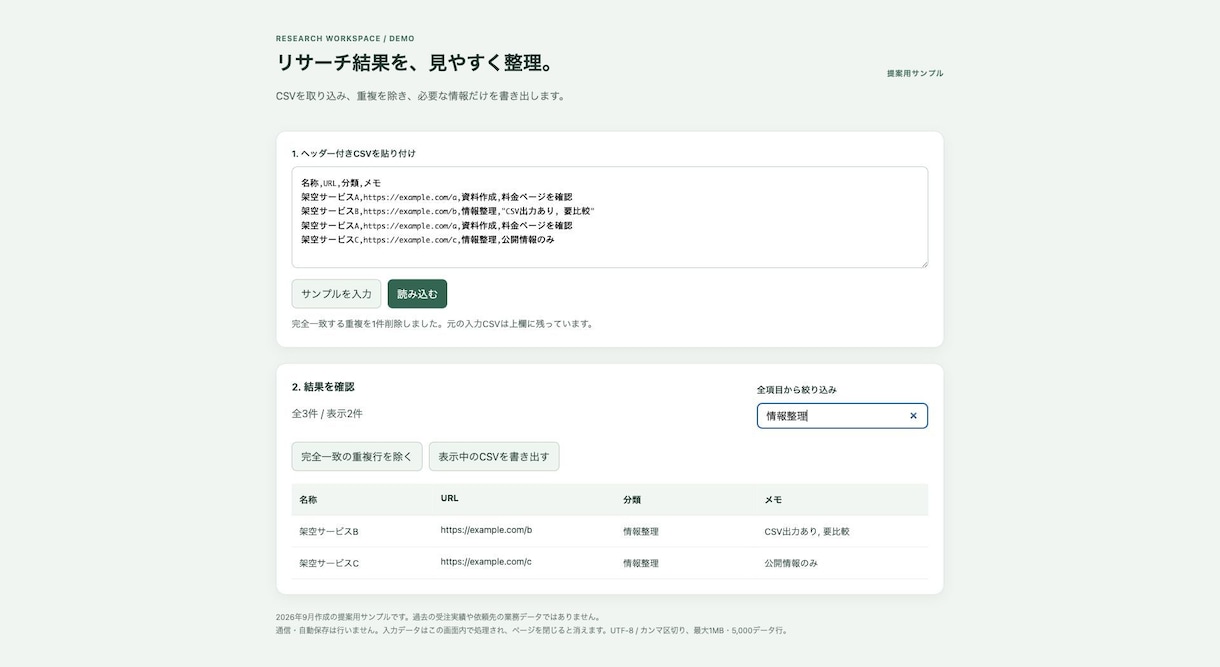Image resolution: width=1220 pixels, height=667 pixels.
Task: Click the CSVを取り込み subtitle text
Action: pyautogui.click(x=421, y=96)
